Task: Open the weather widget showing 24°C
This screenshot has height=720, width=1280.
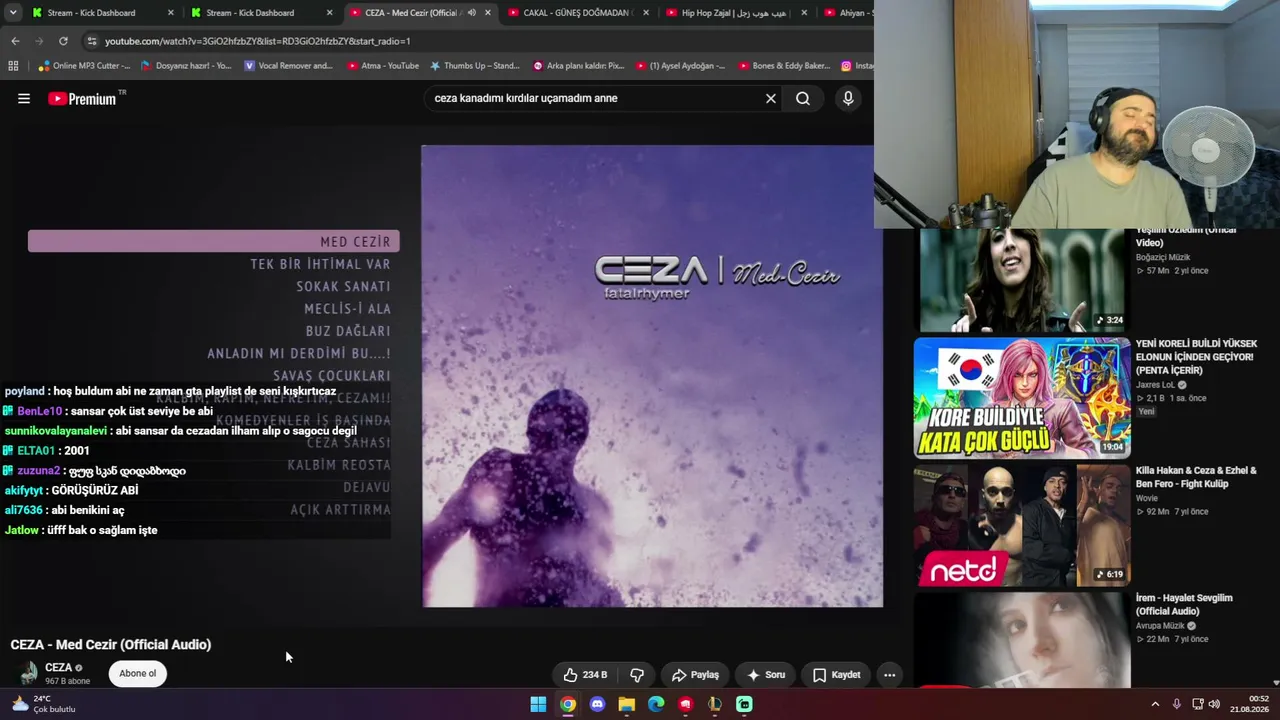Action: [44, 704]
